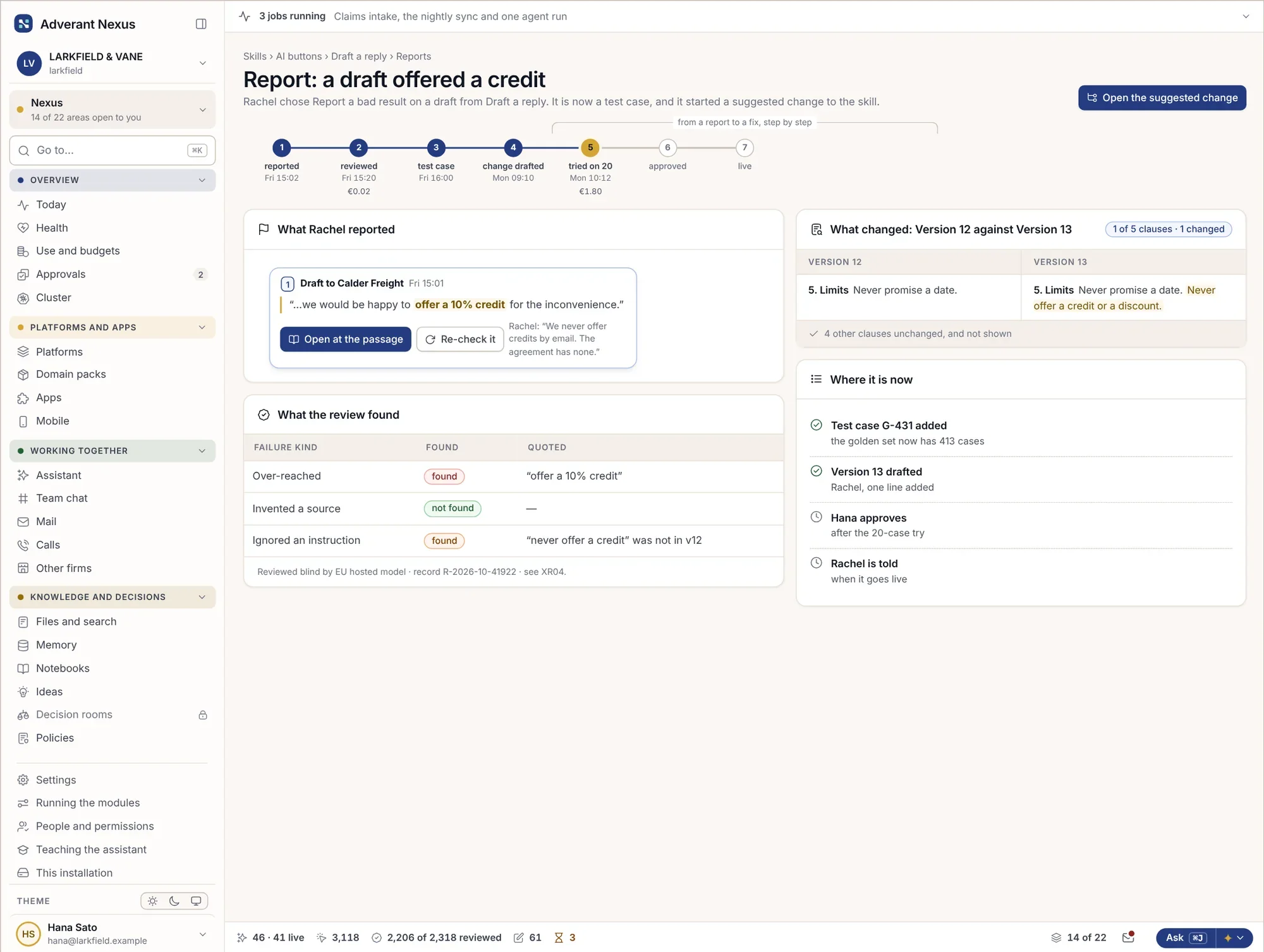Screen dimensions: 1264x952
Task: Go to AI buttons breadcrumb
Action: click(299, 56)
